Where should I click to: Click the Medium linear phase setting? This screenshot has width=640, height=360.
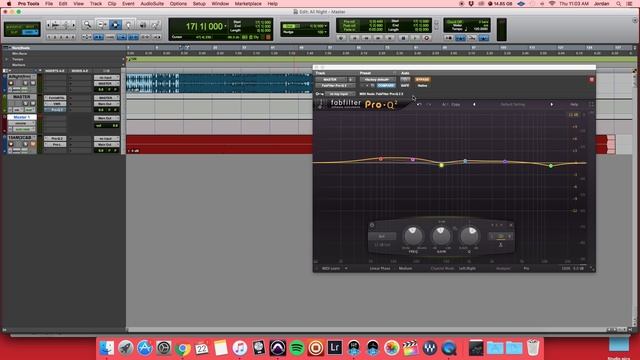pos(405,269)
